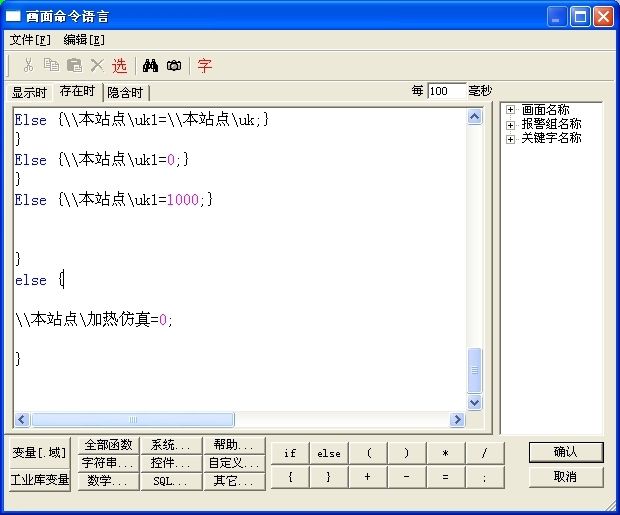Click the 工业库变量 button
620x515 pixels.
pos(40,480)
